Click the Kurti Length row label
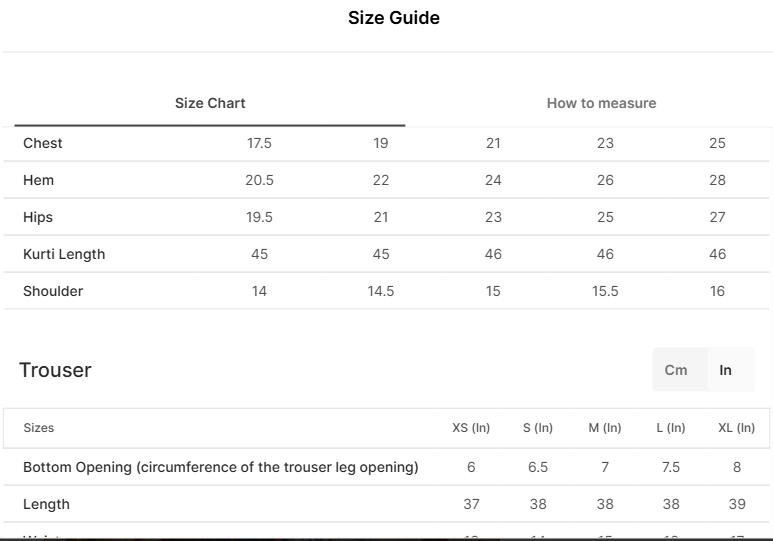773x541 pixels. (64, 254)
